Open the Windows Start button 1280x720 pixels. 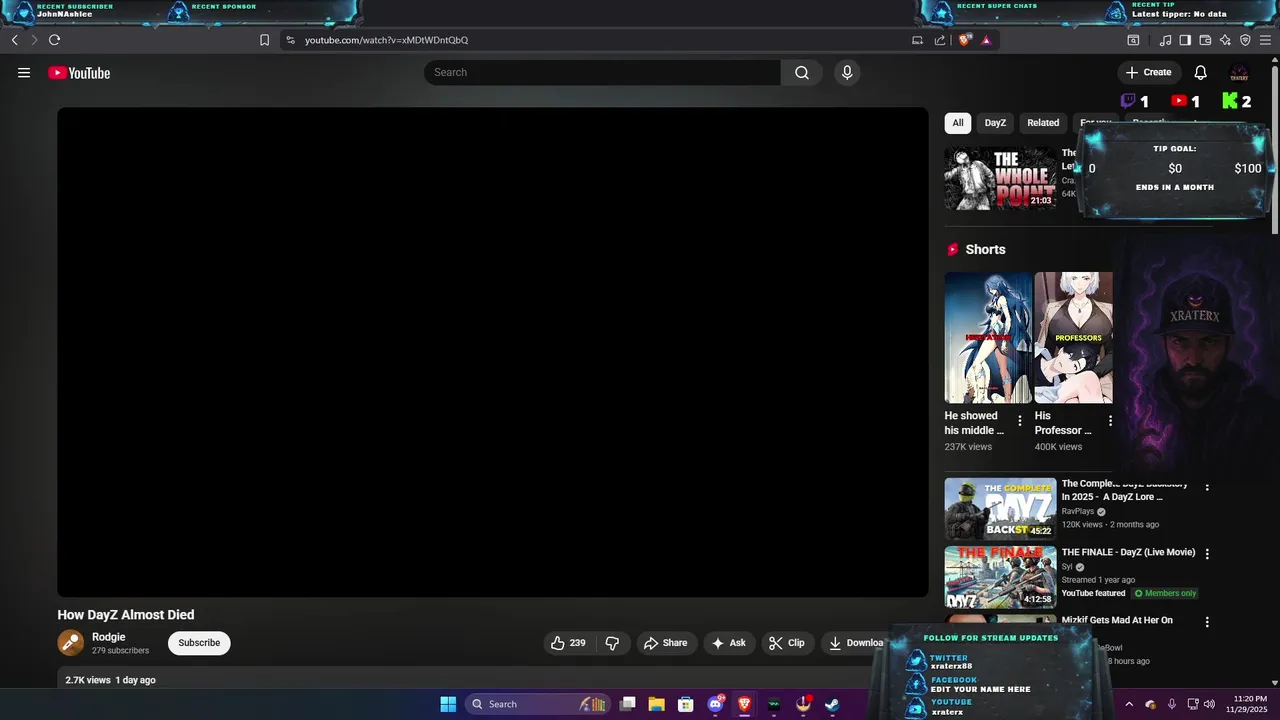point(448,704)
